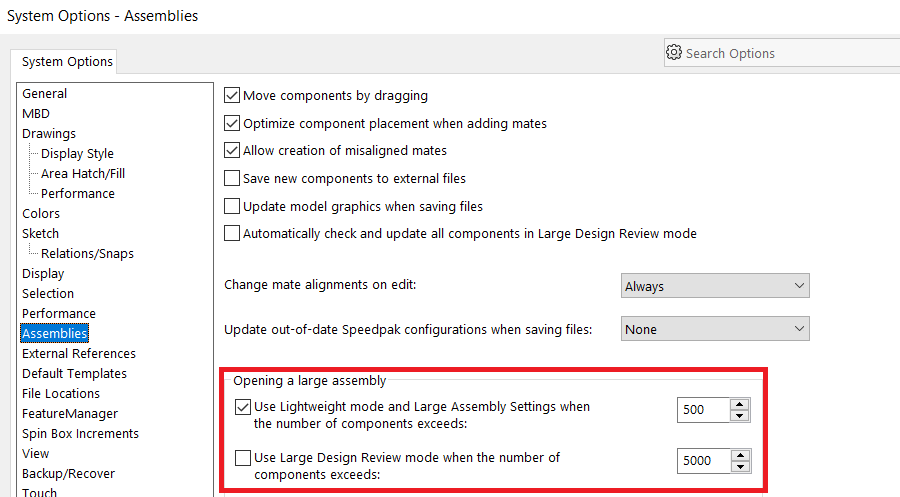This screenshot has width=900, height=497.
Task: Open the External References category
Action: pyautogui.click(x=79, y=353)
